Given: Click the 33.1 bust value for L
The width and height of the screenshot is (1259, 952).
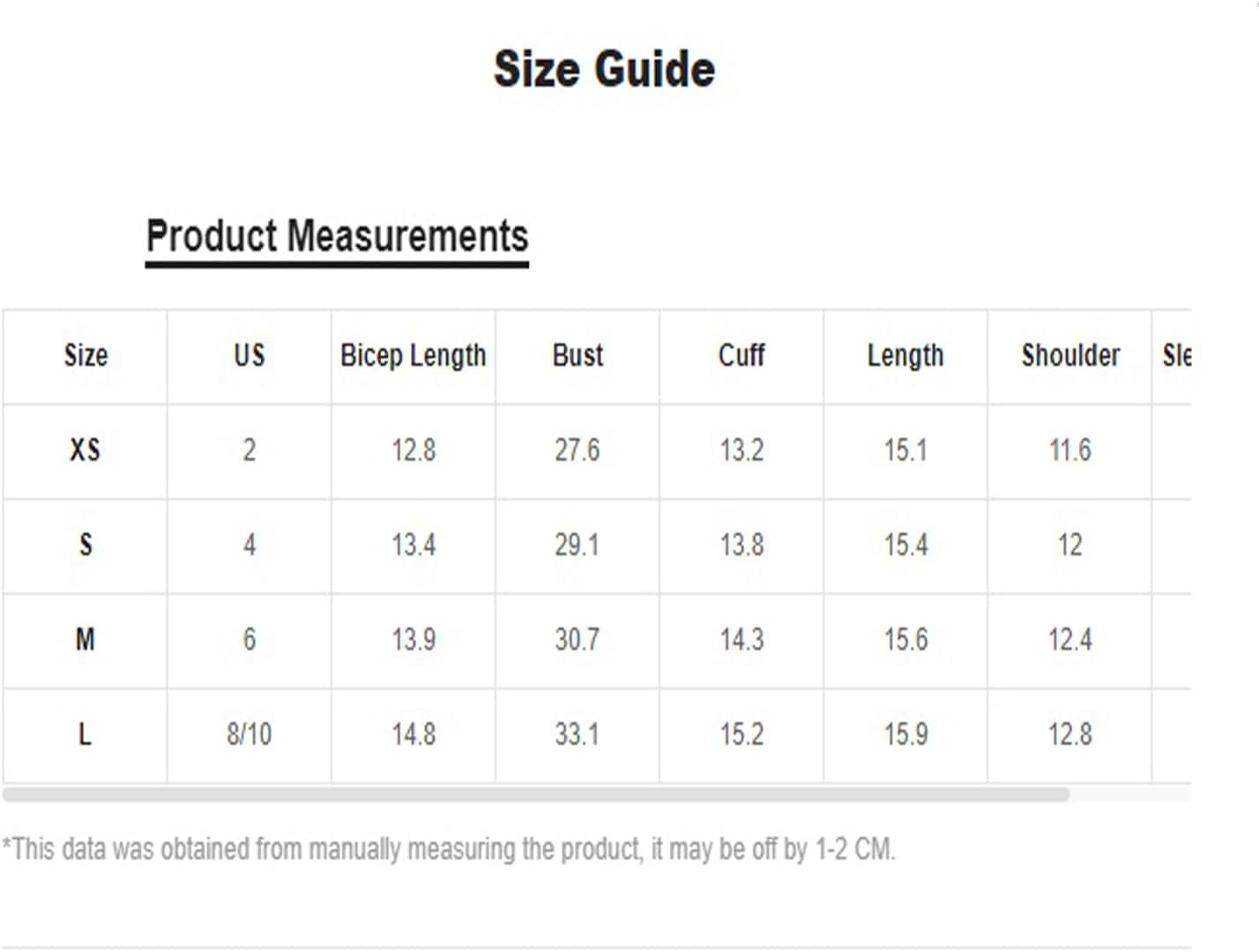Looking at the screenshot, I should coord(577,733).
